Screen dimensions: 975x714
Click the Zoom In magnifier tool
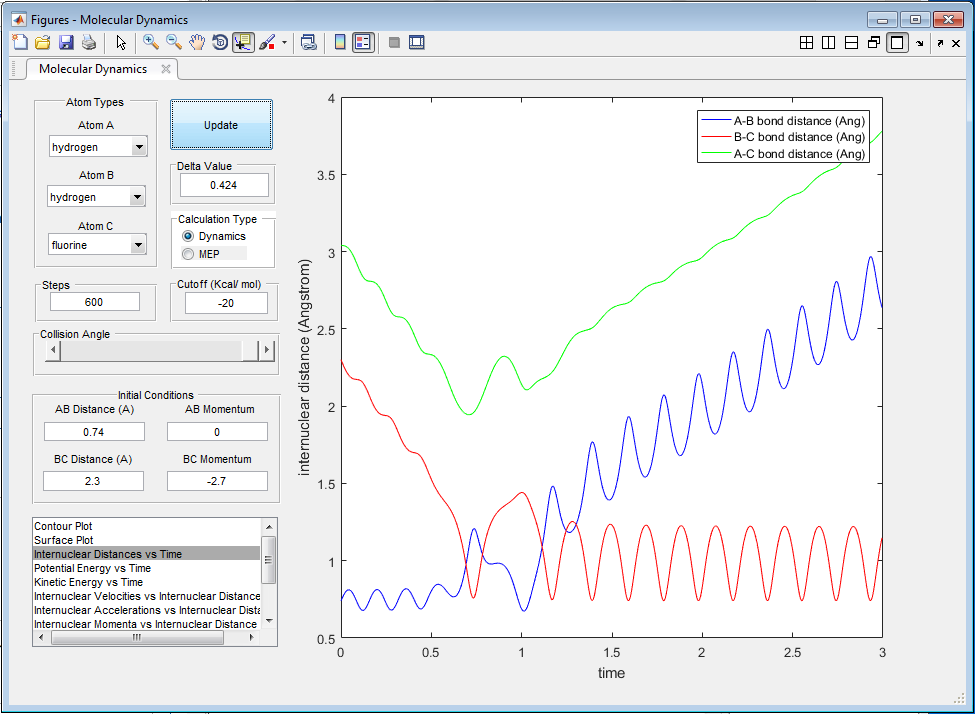coord(151,42)
